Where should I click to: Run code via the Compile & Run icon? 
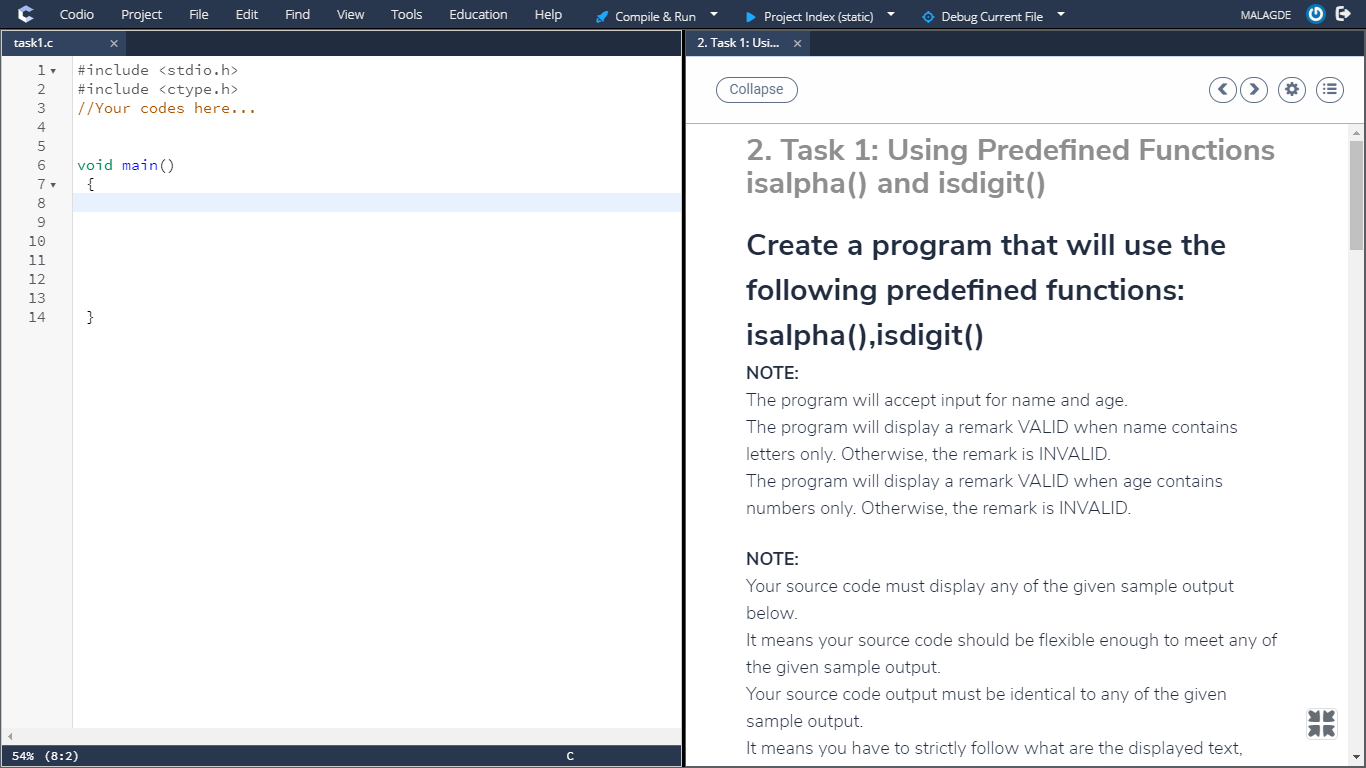click(x=601, y=15)
